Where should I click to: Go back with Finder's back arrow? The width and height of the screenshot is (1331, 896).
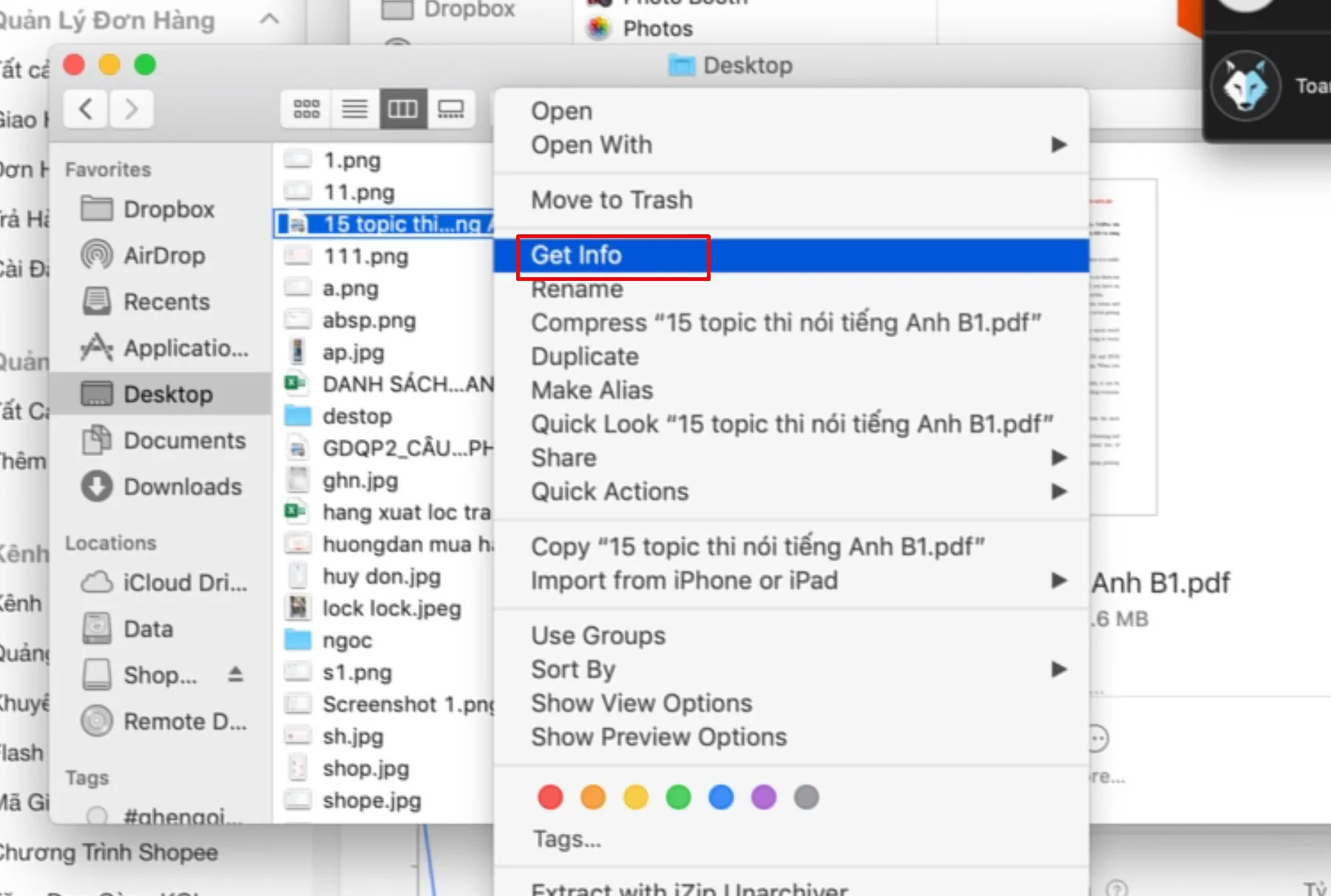(x=86, y=109)
